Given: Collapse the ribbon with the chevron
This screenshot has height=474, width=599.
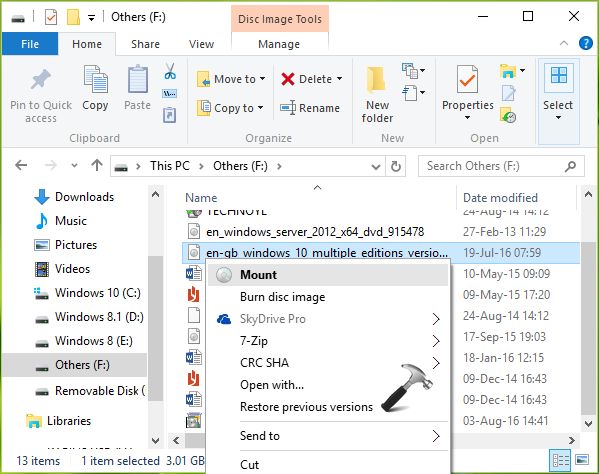Looking at the screenshot, I should tap(564, 43).
